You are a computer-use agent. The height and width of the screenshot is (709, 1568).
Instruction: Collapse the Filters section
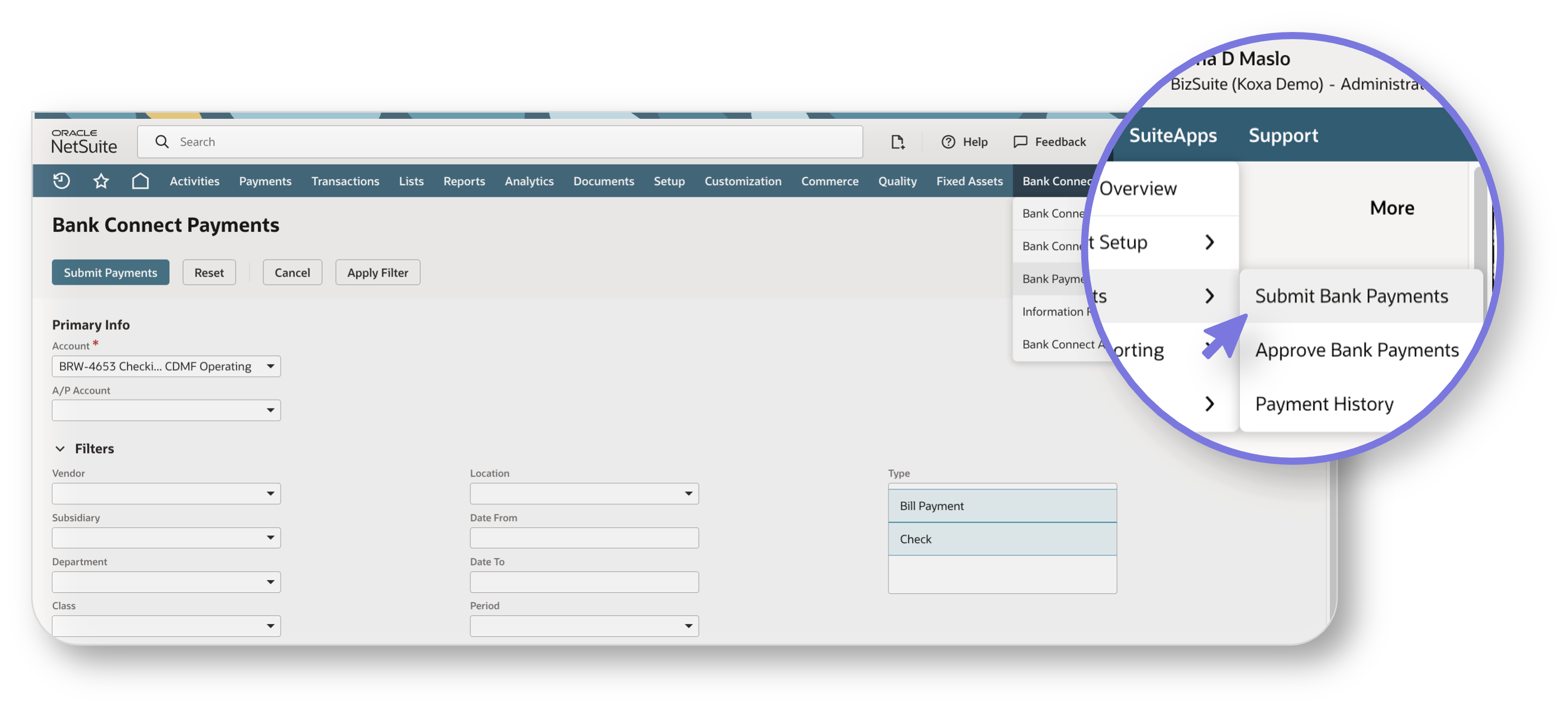pos(60,449)
